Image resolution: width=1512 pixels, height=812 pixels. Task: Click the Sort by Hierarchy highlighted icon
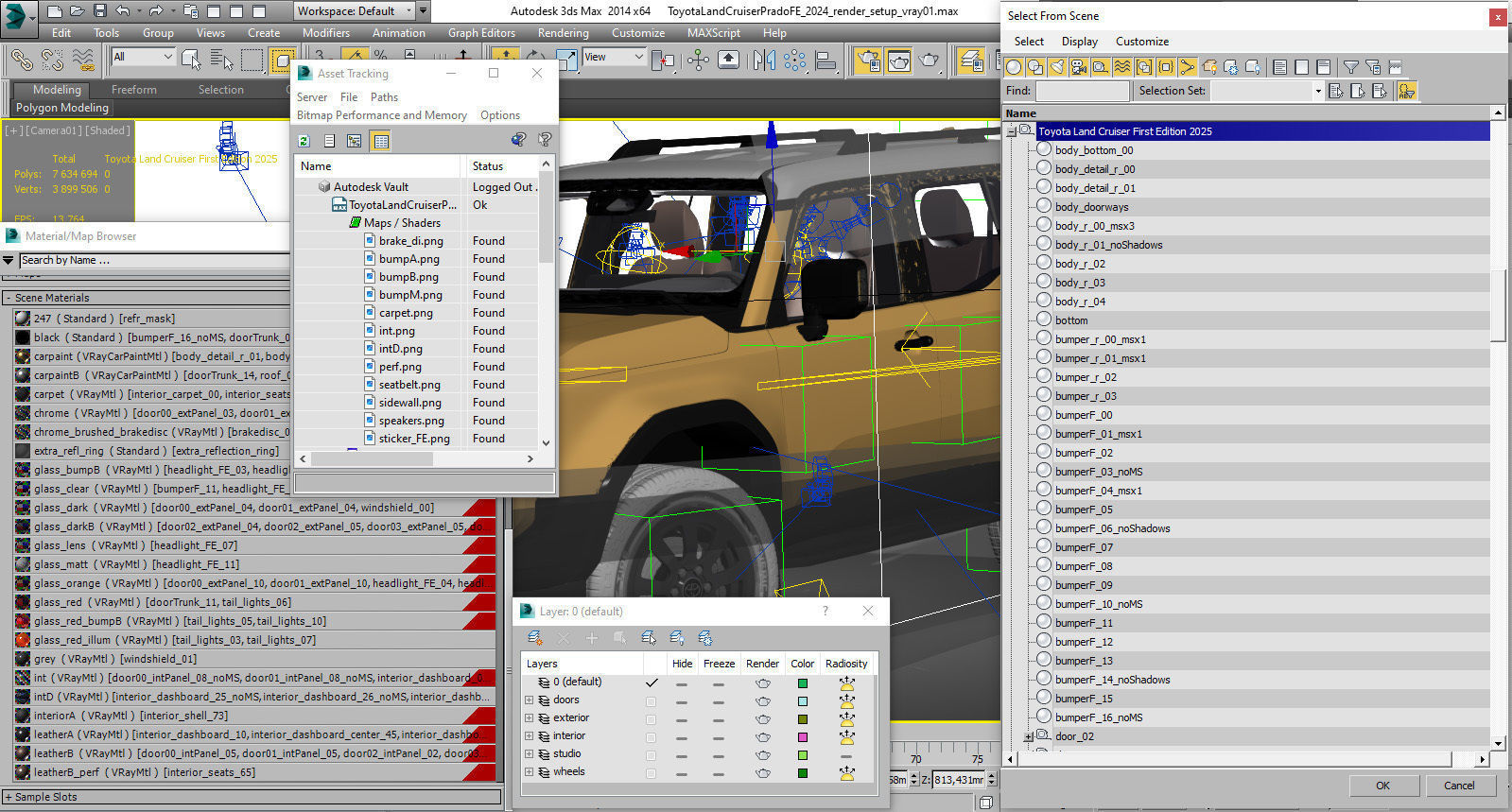tap(1407, 91)
